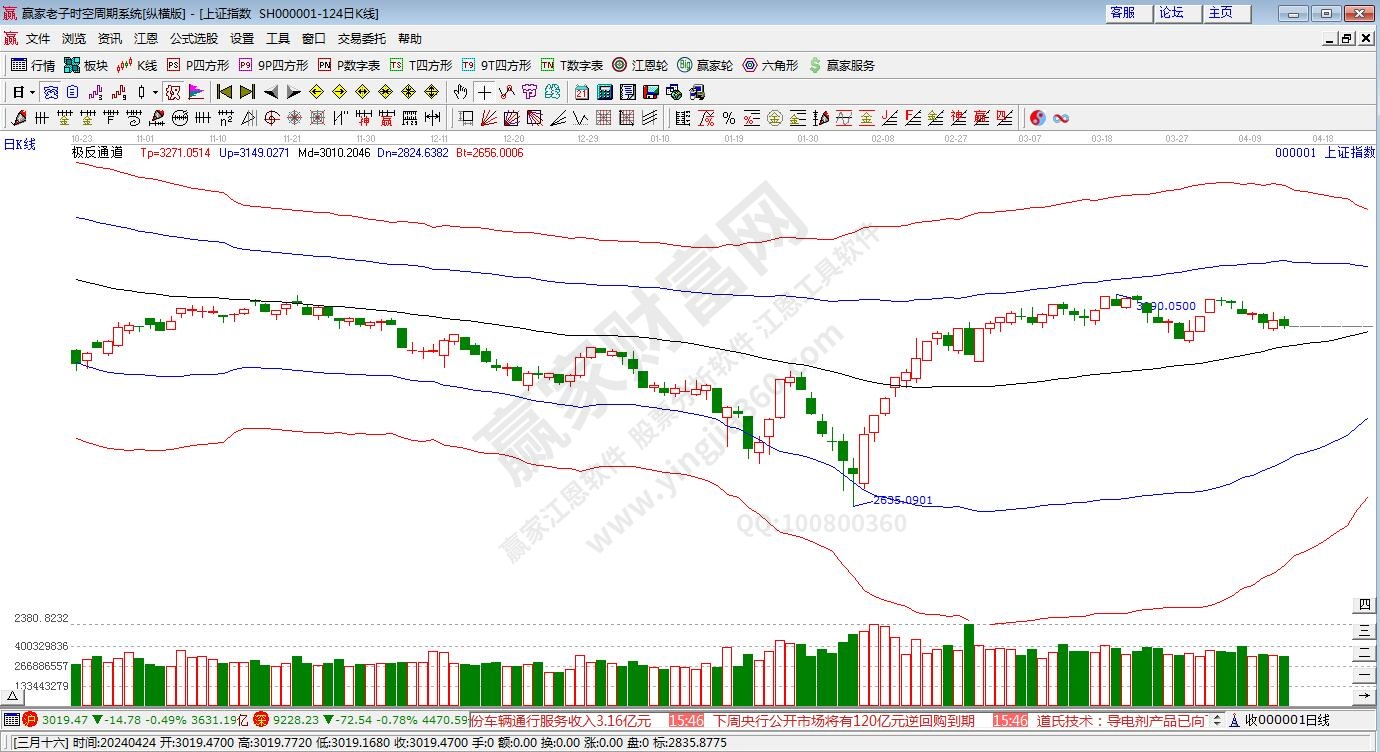
Task: Jump to first bar with skip-to-start icon
Action: pyautogui.click(x=224, y=92)
